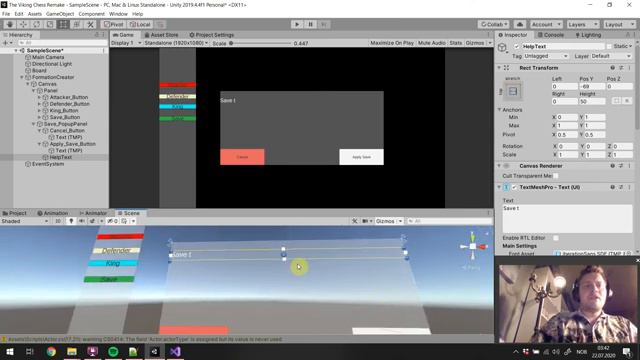Open Rect Transform help icon

pyautogui.click(x=612, y=68)
